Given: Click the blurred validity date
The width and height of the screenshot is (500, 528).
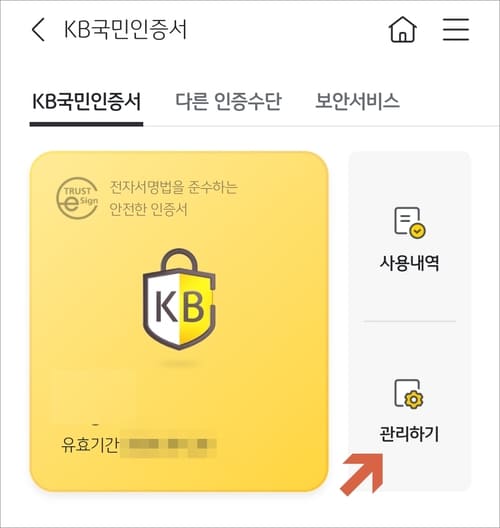Looking at the screenshot, I should tap(169, 446).
